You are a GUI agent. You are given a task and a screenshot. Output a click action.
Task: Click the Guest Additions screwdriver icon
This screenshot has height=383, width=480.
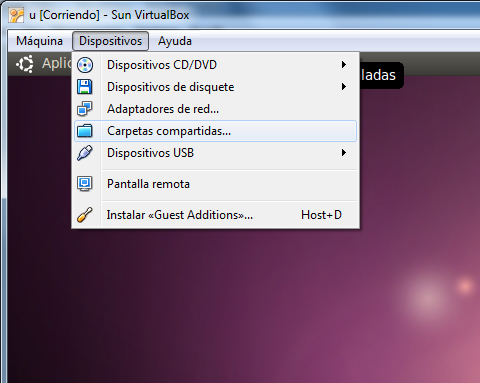(x=85, y=215)
